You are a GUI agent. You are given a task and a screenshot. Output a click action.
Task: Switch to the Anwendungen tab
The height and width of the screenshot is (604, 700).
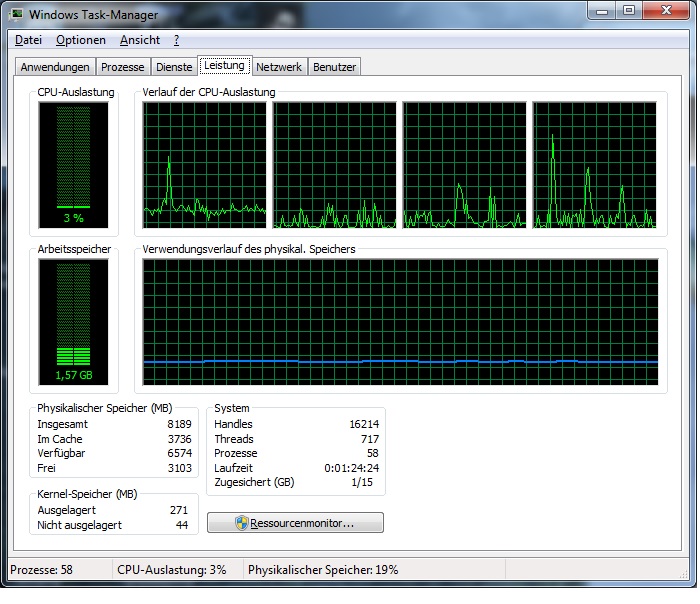pos(55,67)
